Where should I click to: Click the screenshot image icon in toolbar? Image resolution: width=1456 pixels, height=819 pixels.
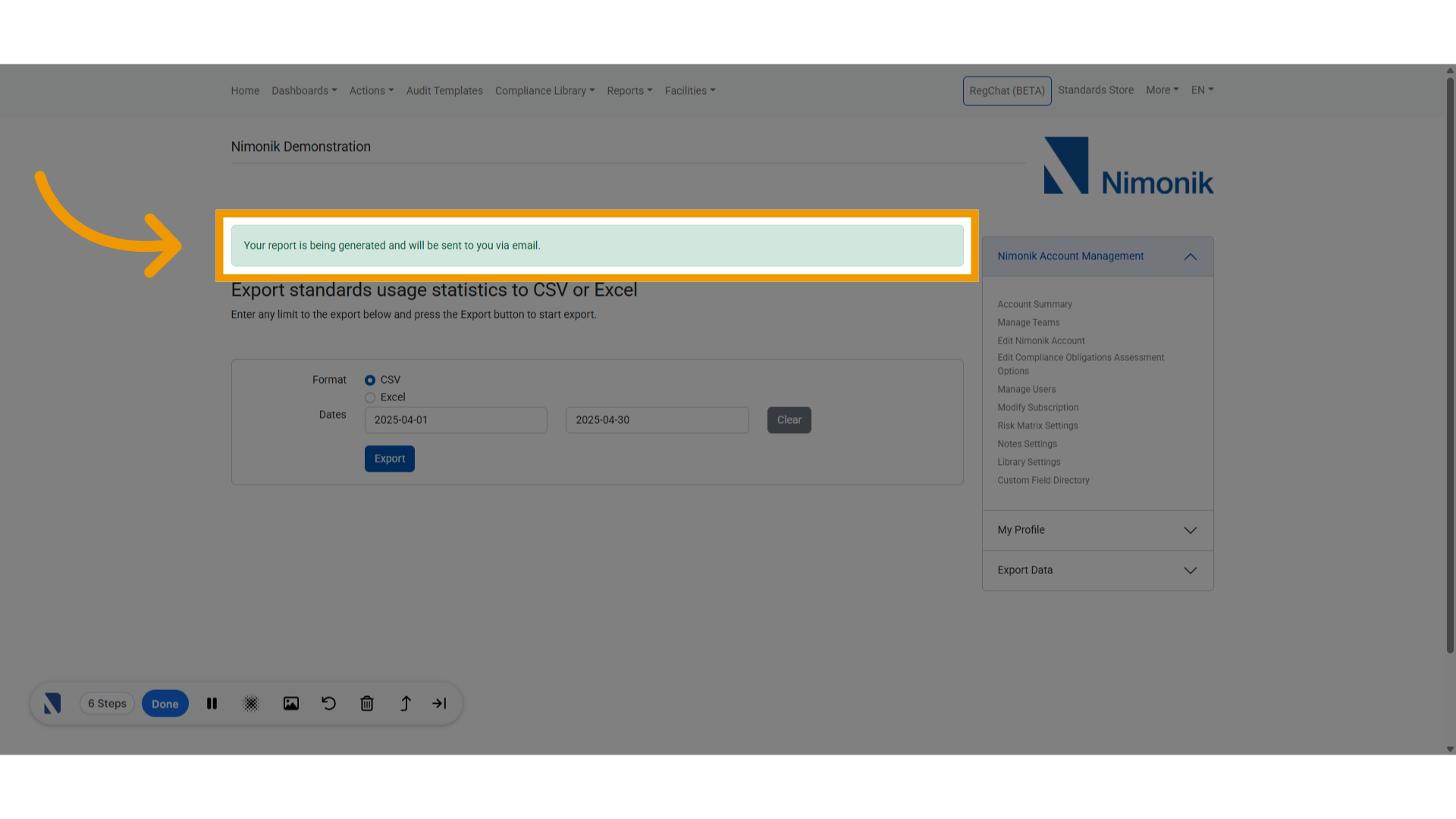click(291, 704)
